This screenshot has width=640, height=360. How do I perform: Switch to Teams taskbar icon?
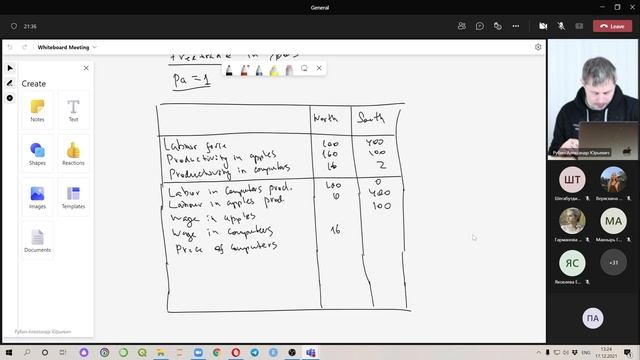coord(311,352)
